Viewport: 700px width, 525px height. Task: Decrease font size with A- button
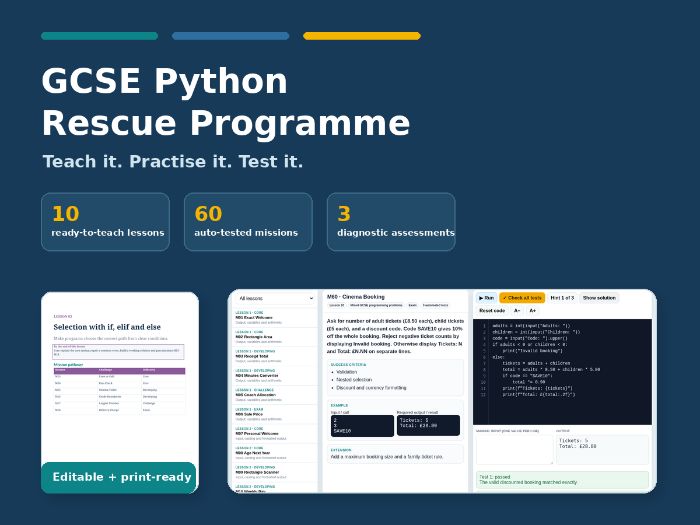pos(517,310)
